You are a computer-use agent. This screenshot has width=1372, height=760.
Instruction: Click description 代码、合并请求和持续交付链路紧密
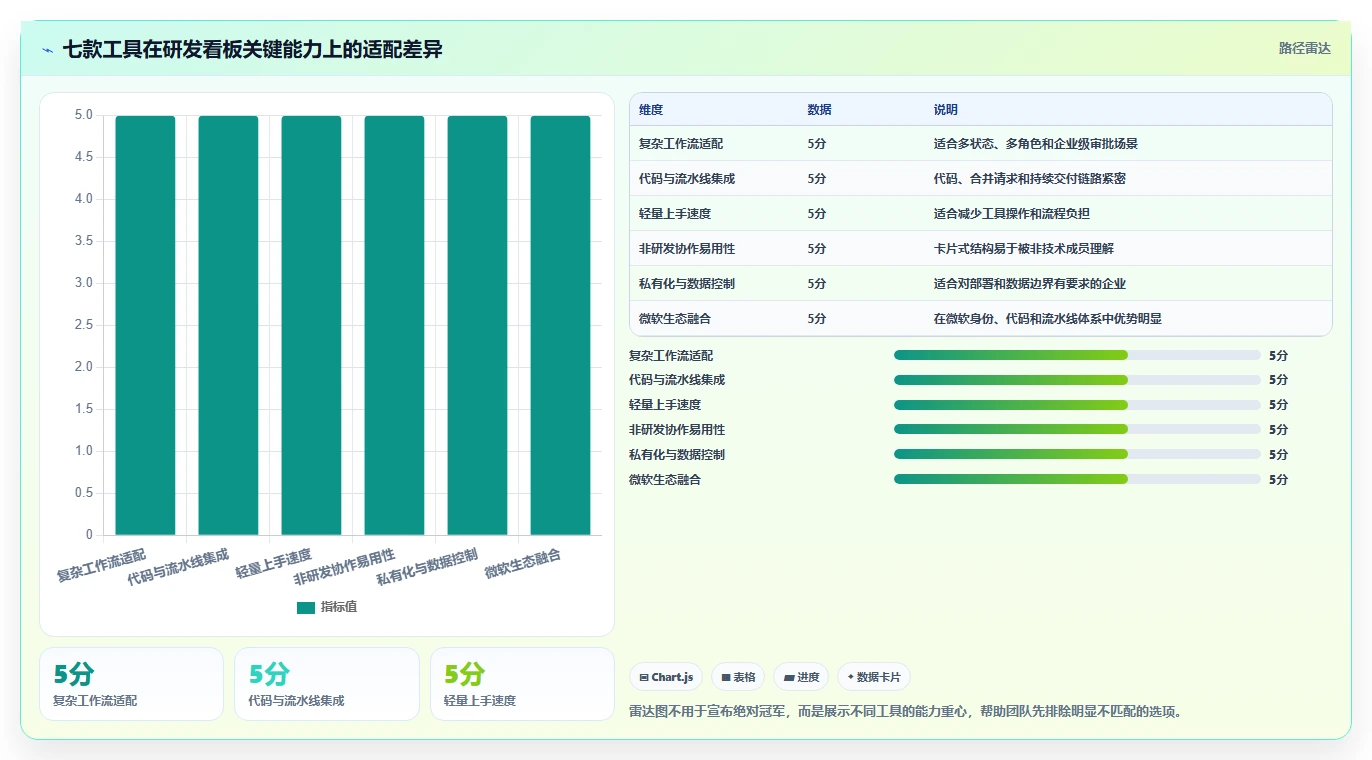(x=1030, y=179)
